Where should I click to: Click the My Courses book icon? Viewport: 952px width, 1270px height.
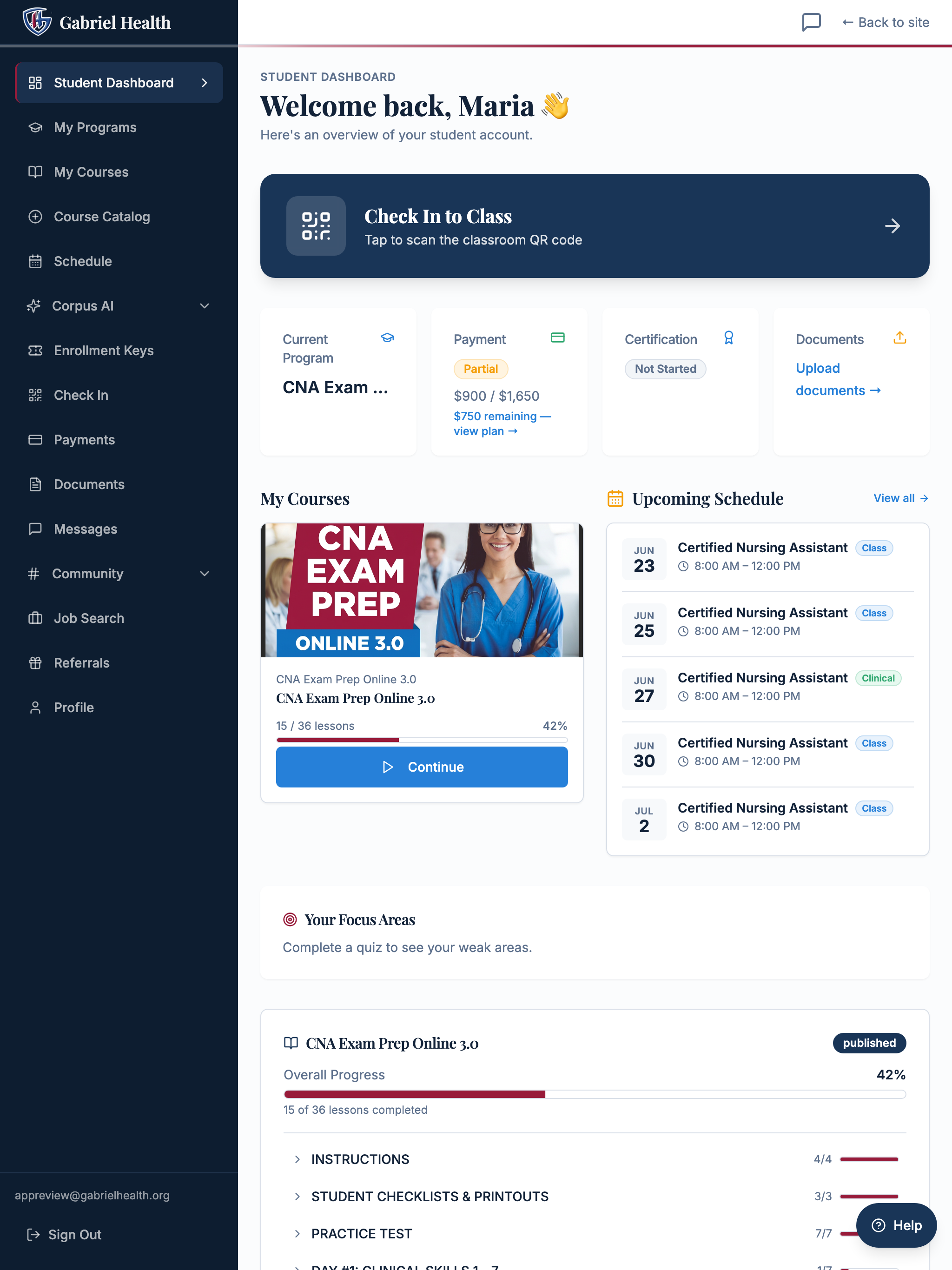(35, 172)
